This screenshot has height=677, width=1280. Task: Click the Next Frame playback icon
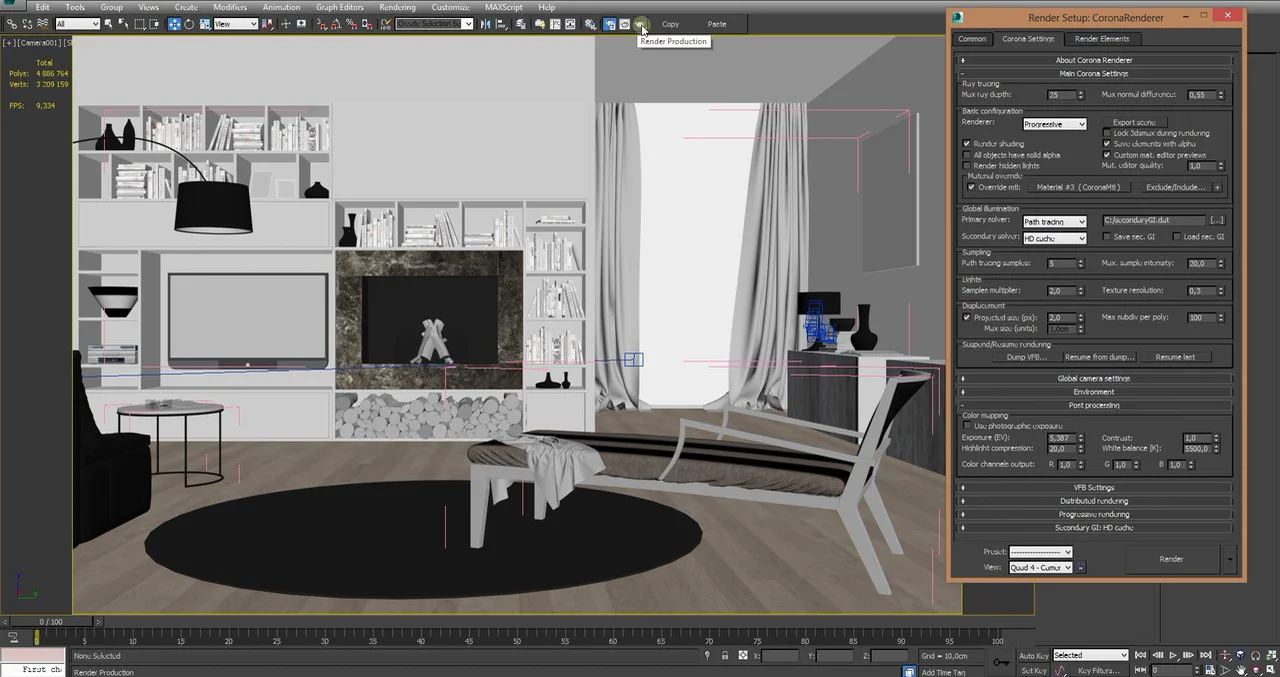click(1188, 655)
